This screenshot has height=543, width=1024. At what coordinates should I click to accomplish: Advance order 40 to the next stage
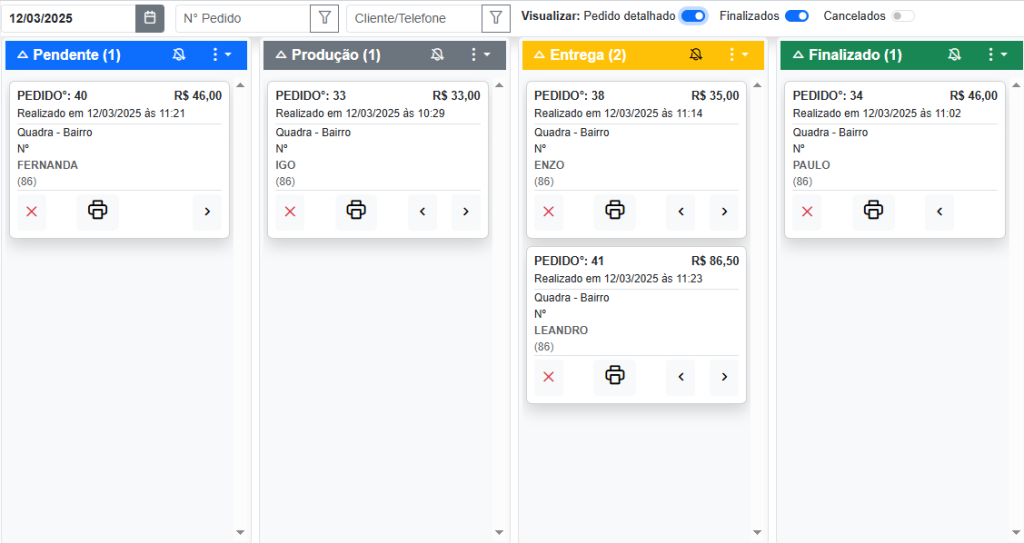207,211
